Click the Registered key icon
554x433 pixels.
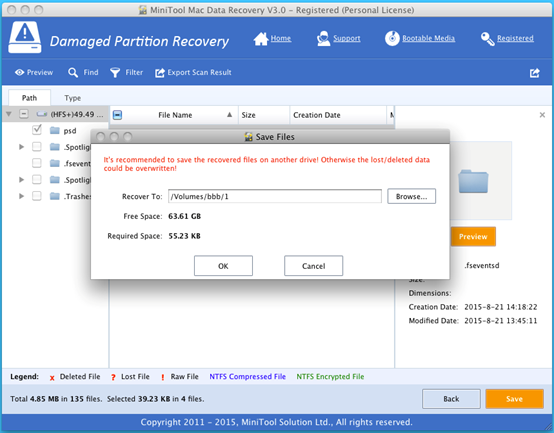[488, 39]
